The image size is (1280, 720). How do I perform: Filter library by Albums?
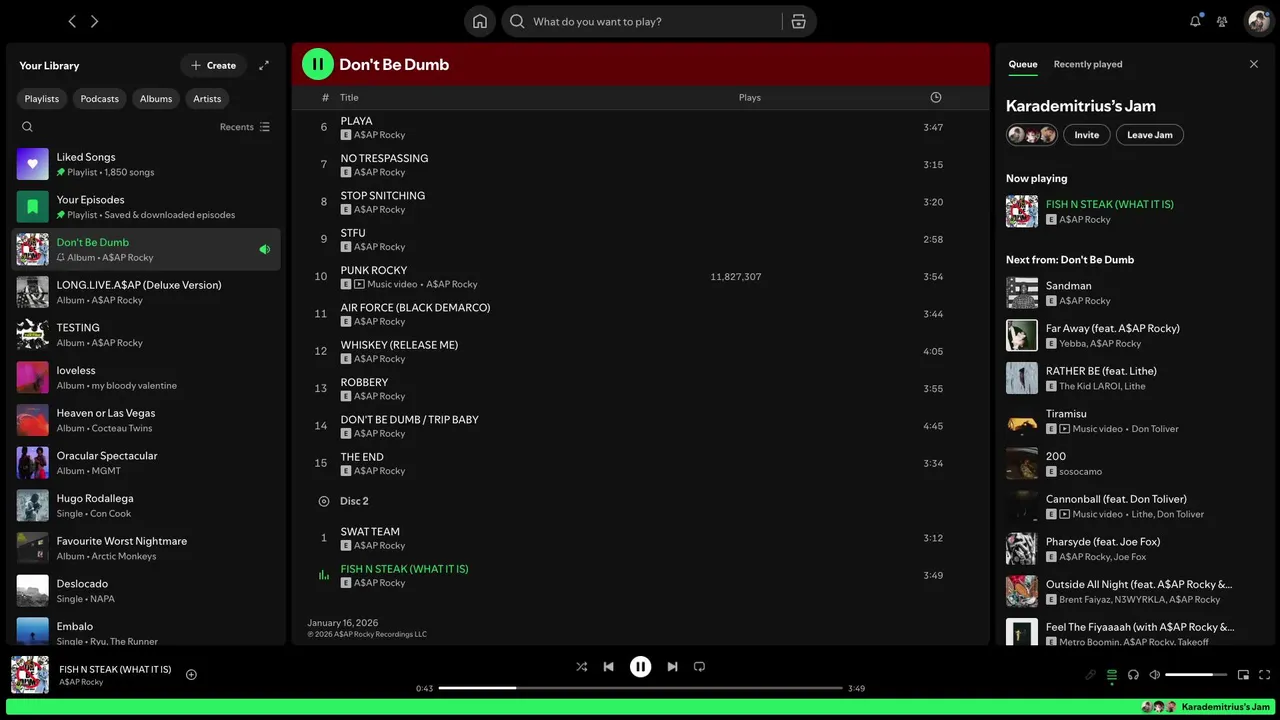tap(156, 98)
